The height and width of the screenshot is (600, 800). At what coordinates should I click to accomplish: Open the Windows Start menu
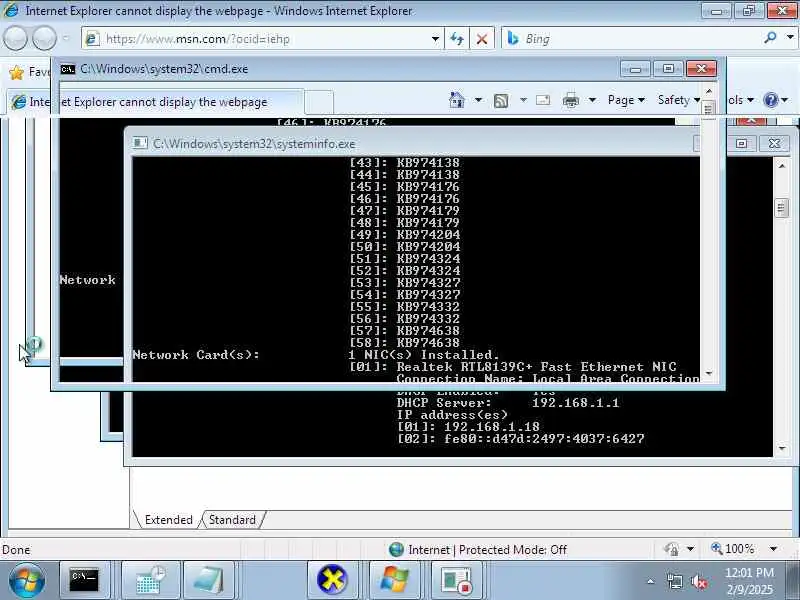(27, 580)
